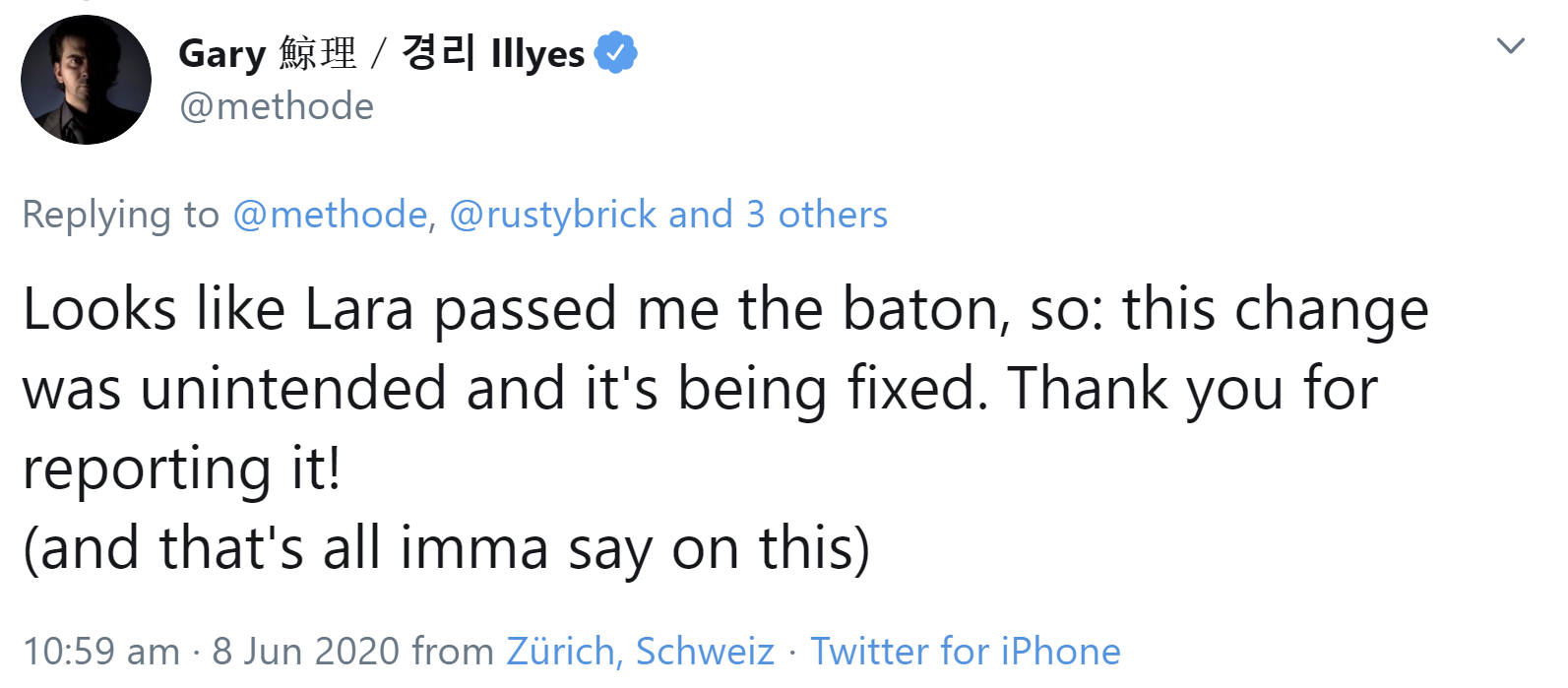Show the "and 3 others" reply recipients
Screen dimensions: 1568x688
coord(778,215)
